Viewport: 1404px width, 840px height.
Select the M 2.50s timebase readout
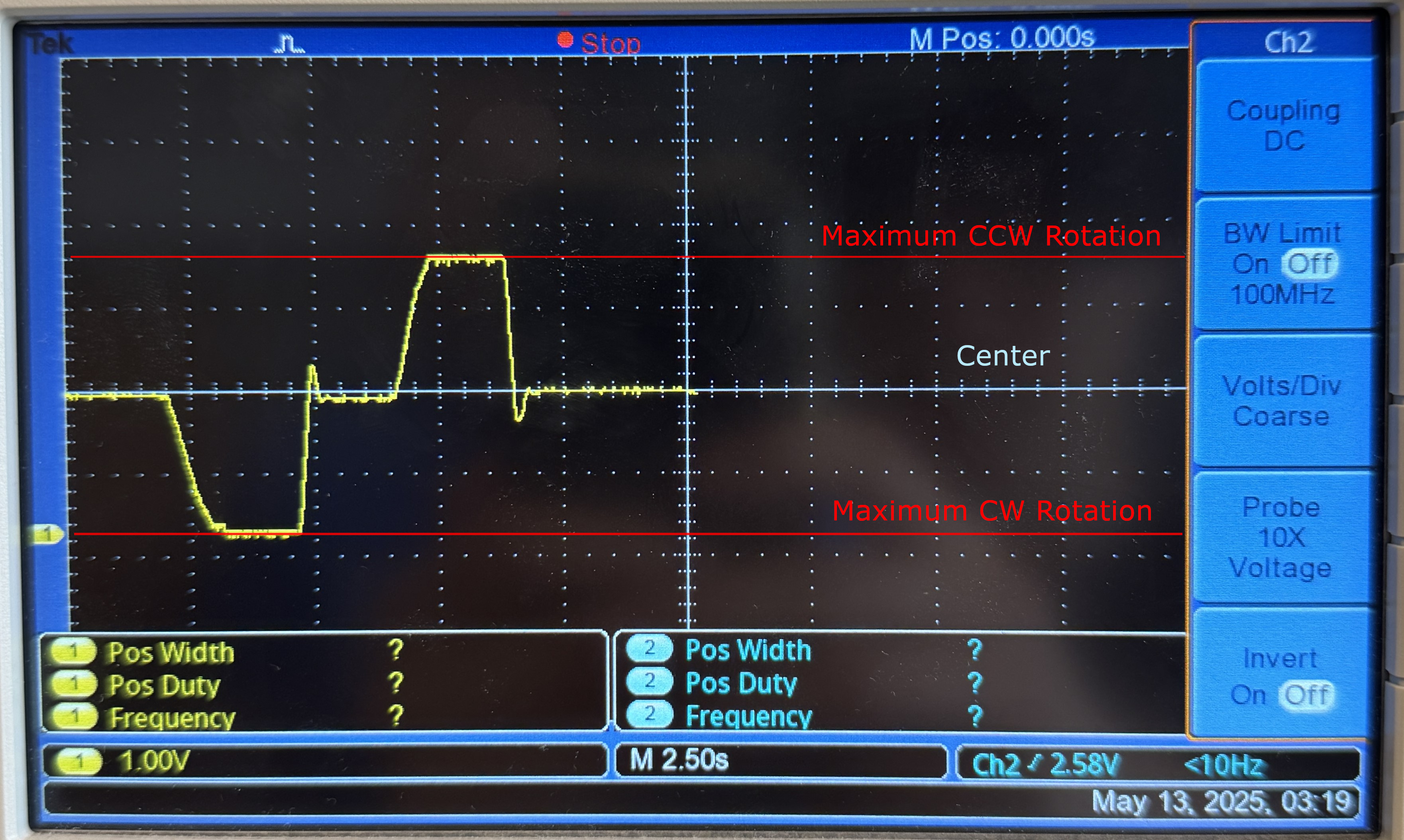pos(679,760)
